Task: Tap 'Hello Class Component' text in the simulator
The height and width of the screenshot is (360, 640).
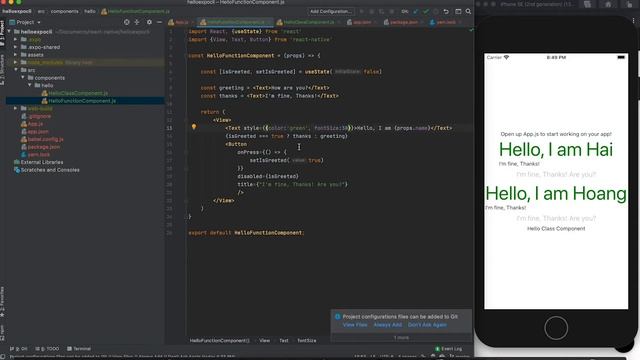Action: 556,229
